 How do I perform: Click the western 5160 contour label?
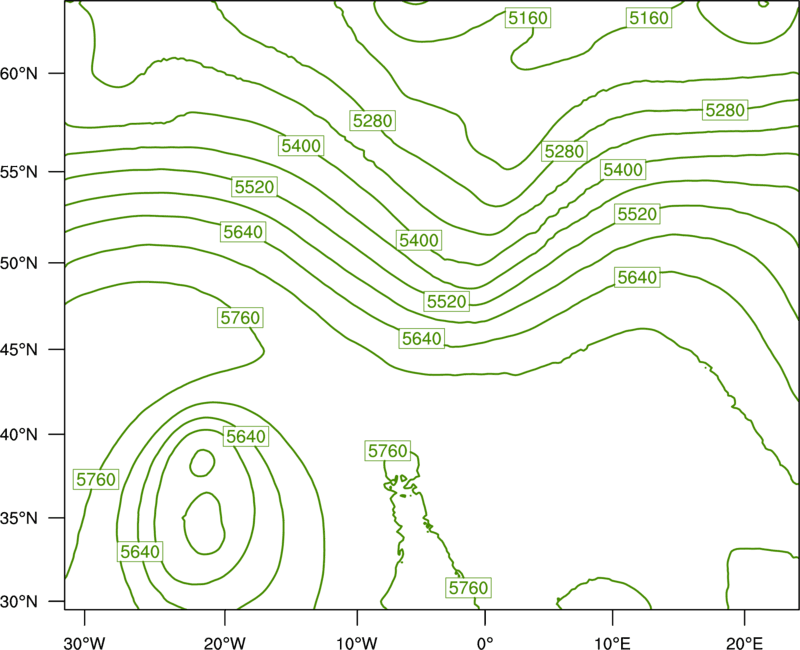click(528, 18)
